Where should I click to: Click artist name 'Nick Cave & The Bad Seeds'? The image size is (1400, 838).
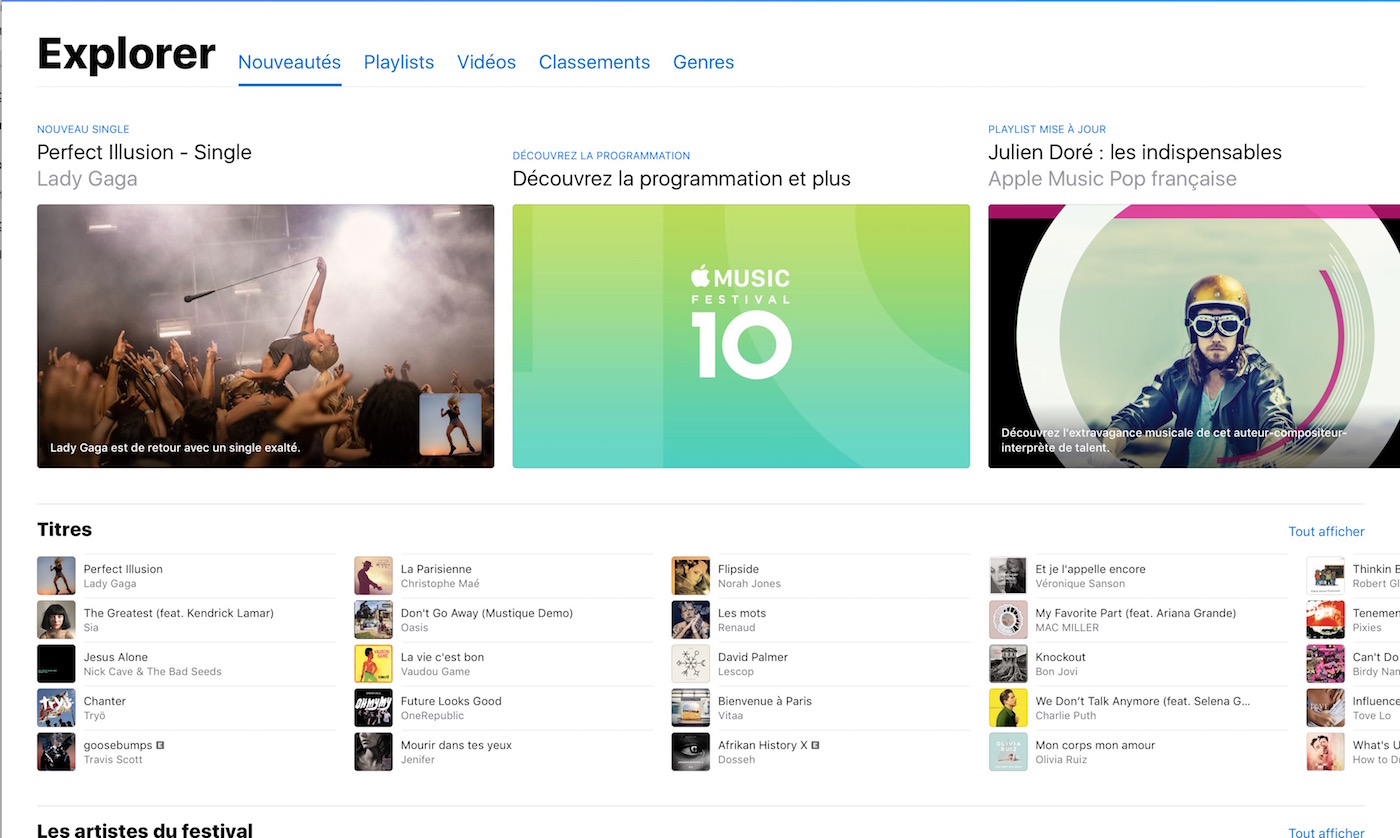[x=153, y=672]
